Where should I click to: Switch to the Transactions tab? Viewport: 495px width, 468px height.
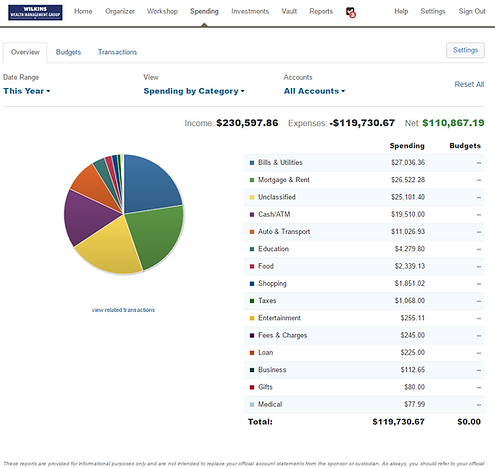click(x=117, y=52)
